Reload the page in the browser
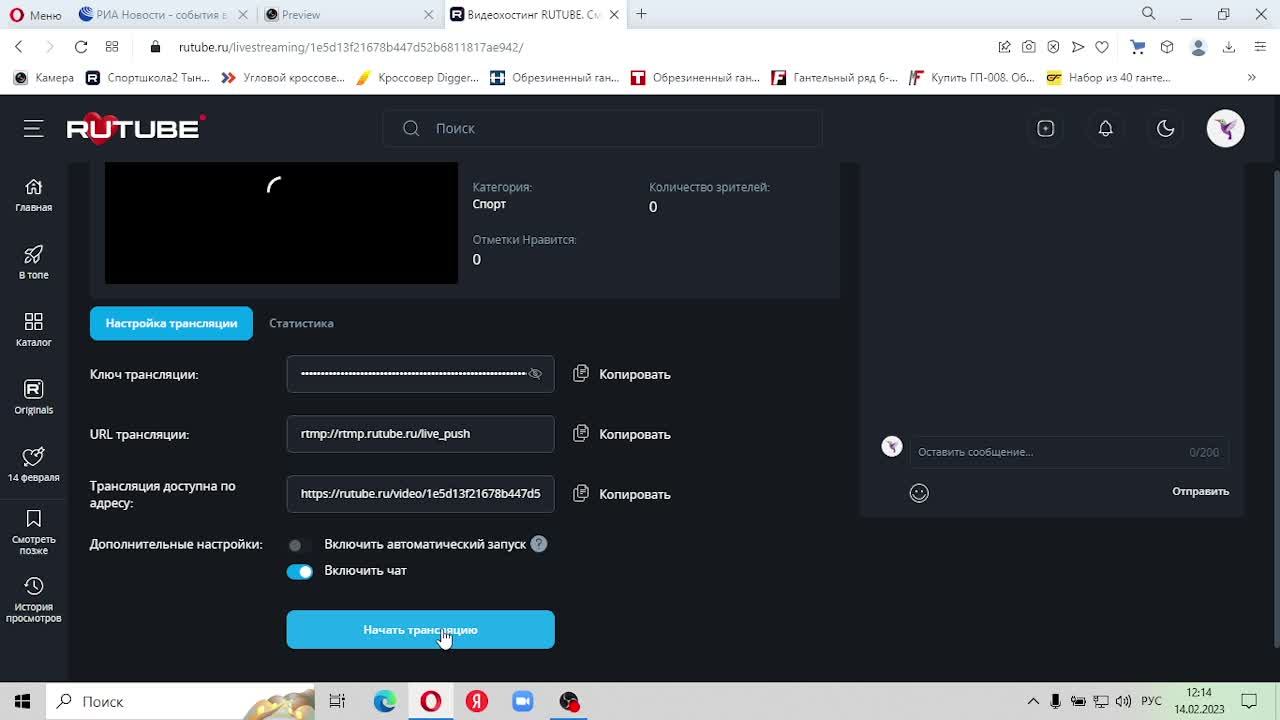Image resolution: width=1280 pixels, height=720 pixels. pyautogui.click(x=81, y=47)
